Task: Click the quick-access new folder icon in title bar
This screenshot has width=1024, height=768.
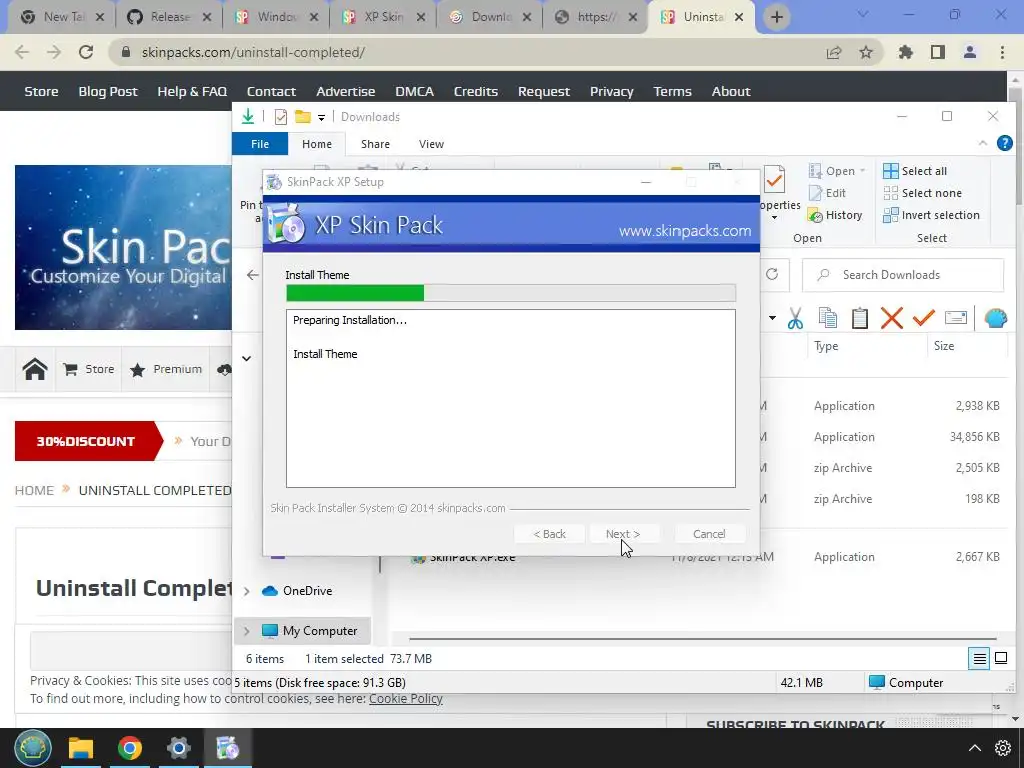Action: [x=302, y=117]
